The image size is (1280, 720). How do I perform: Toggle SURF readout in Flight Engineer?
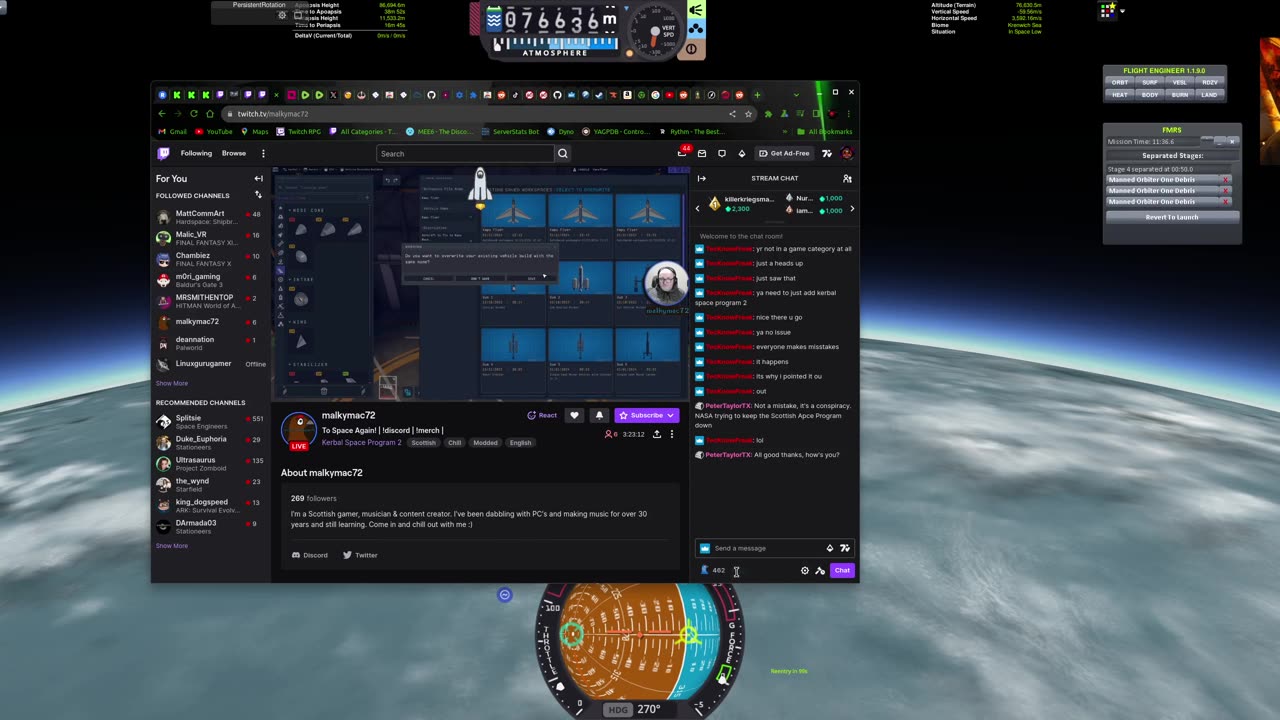pyautogui.click(x=1150, y=82)
